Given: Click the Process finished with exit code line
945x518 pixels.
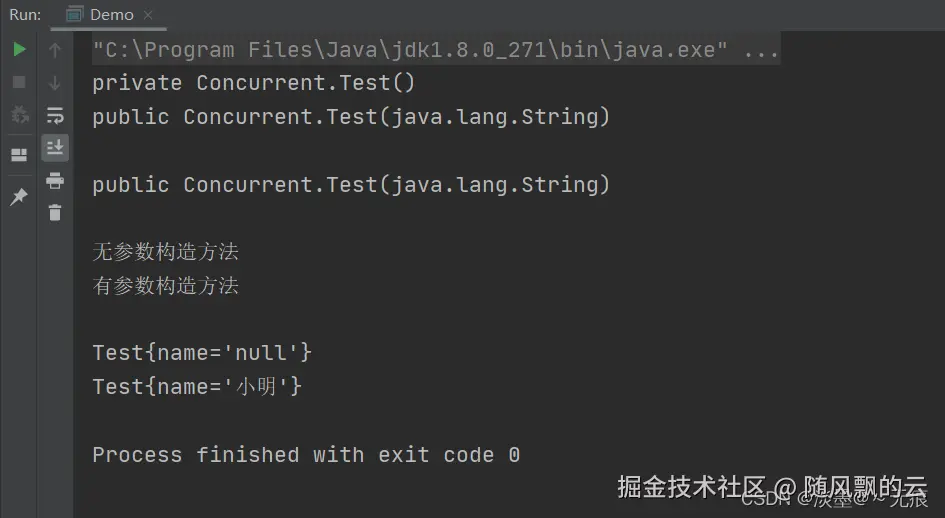Looking at the screenshot, I should (306, 455).
